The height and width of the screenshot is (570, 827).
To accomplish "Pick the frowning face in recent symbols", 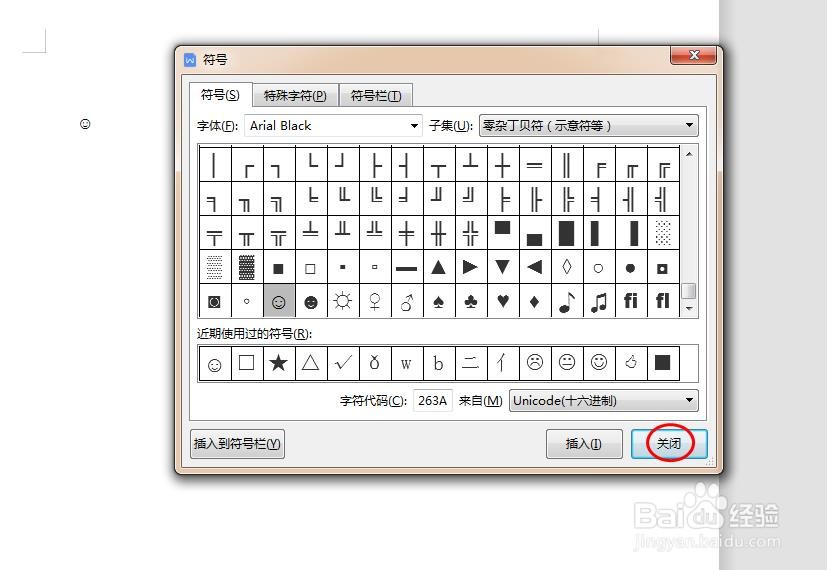I will tap(535, 363).
